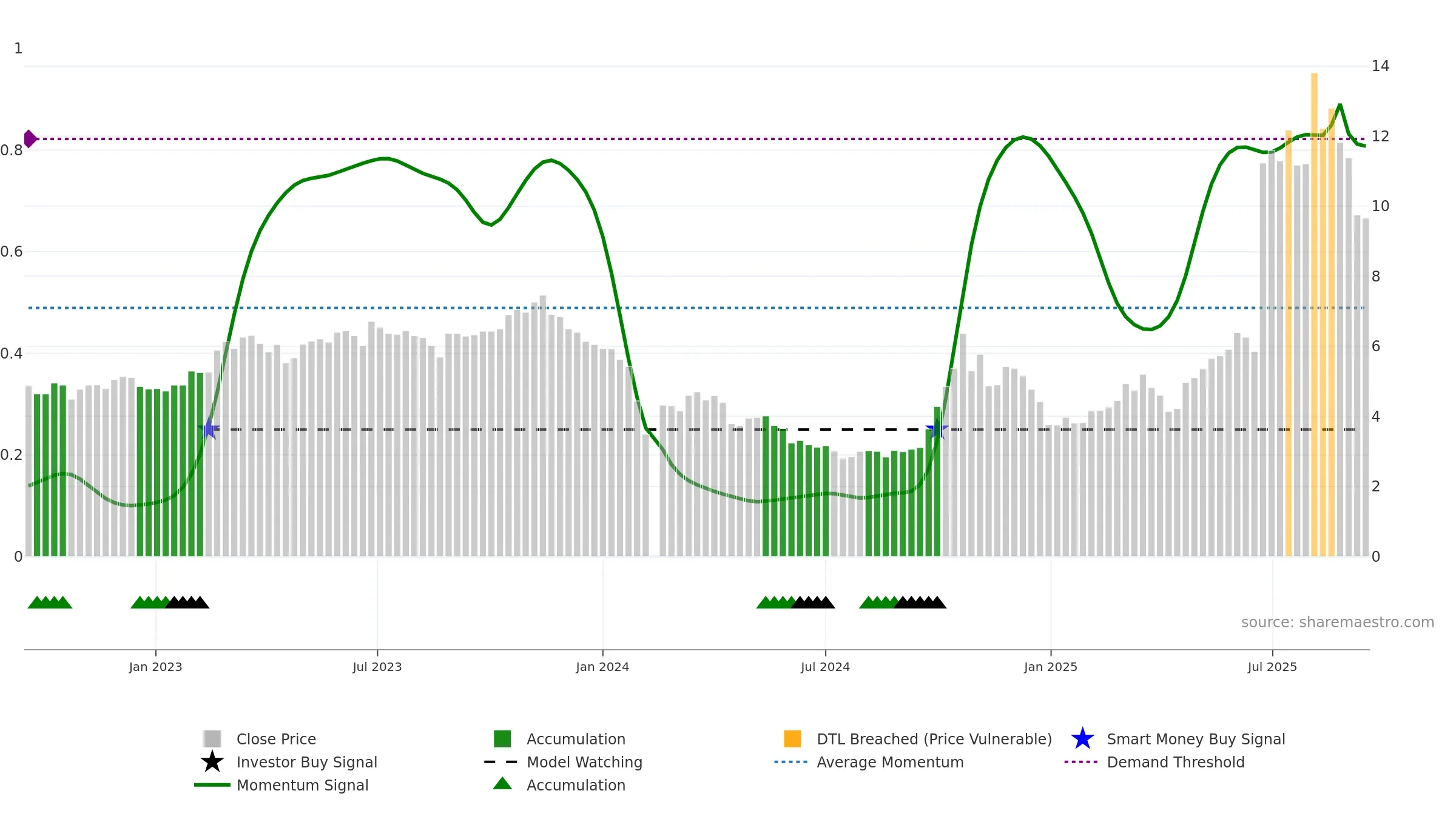Click the Demand Threshold purple dotted legend
Viewport: 1456px width, 819px height.
click(x=1081, y=762)
